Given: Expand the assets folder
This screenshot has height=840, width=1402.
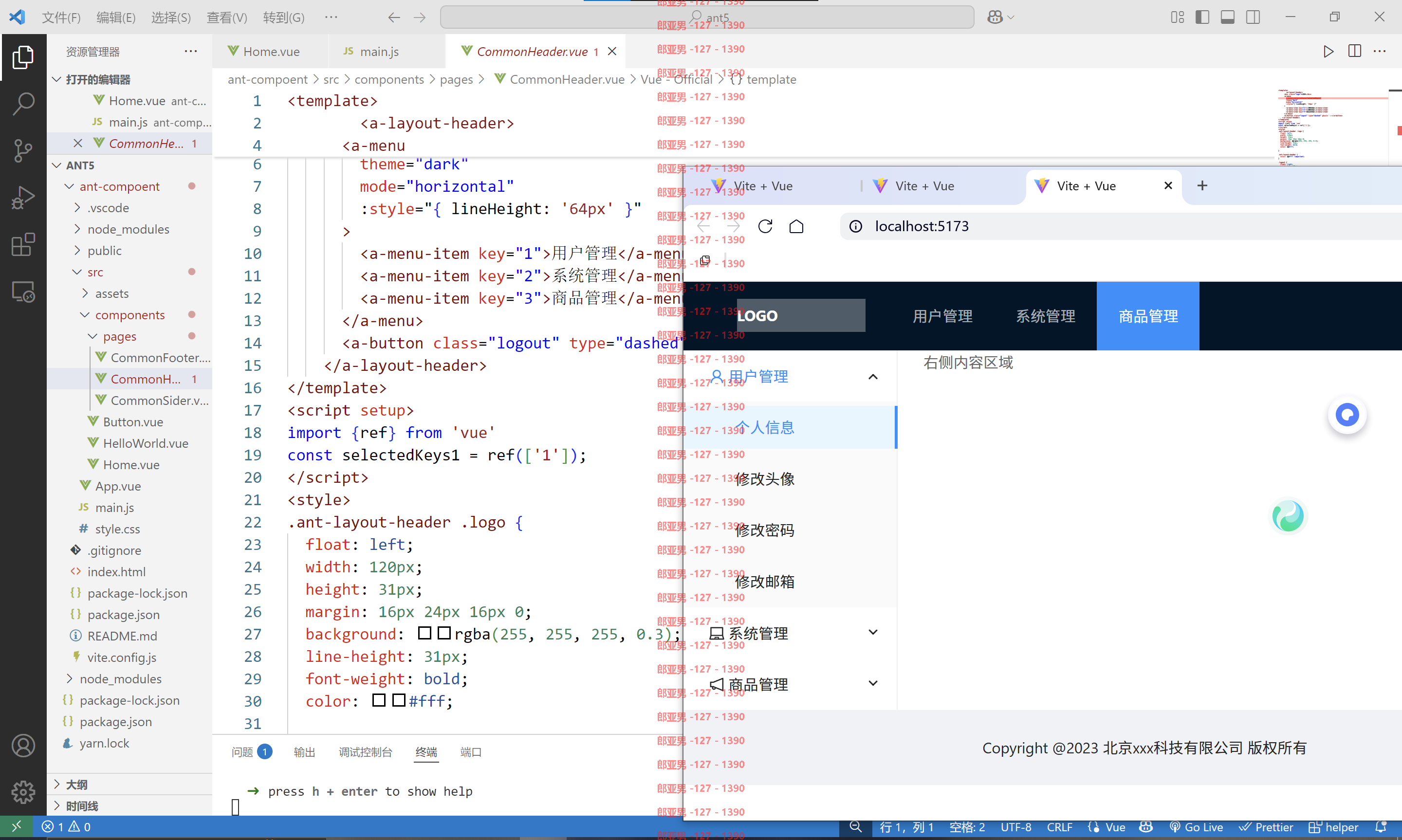Looking at the screenshot, I should [x=86, y=293].
